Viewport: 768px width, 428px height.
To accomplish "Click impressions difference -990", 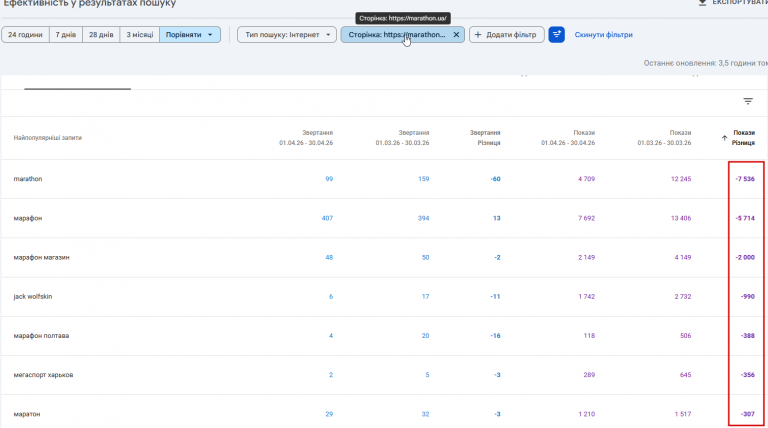I will pos(748,297).
